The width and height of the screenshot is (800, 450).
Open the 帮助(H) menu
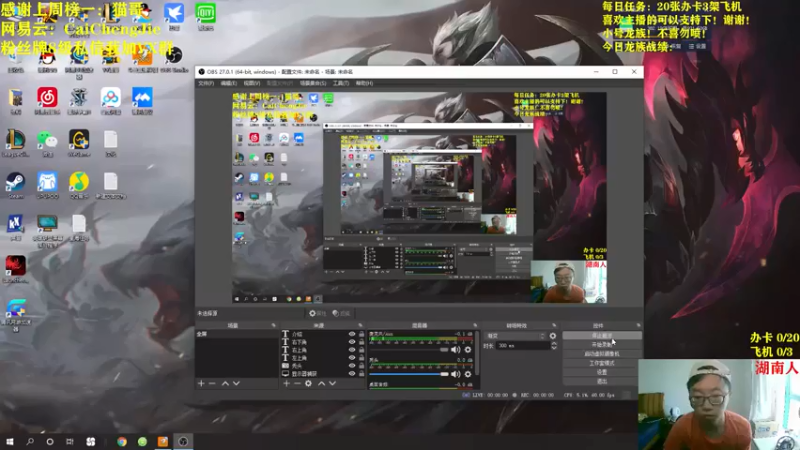[364, 83]
